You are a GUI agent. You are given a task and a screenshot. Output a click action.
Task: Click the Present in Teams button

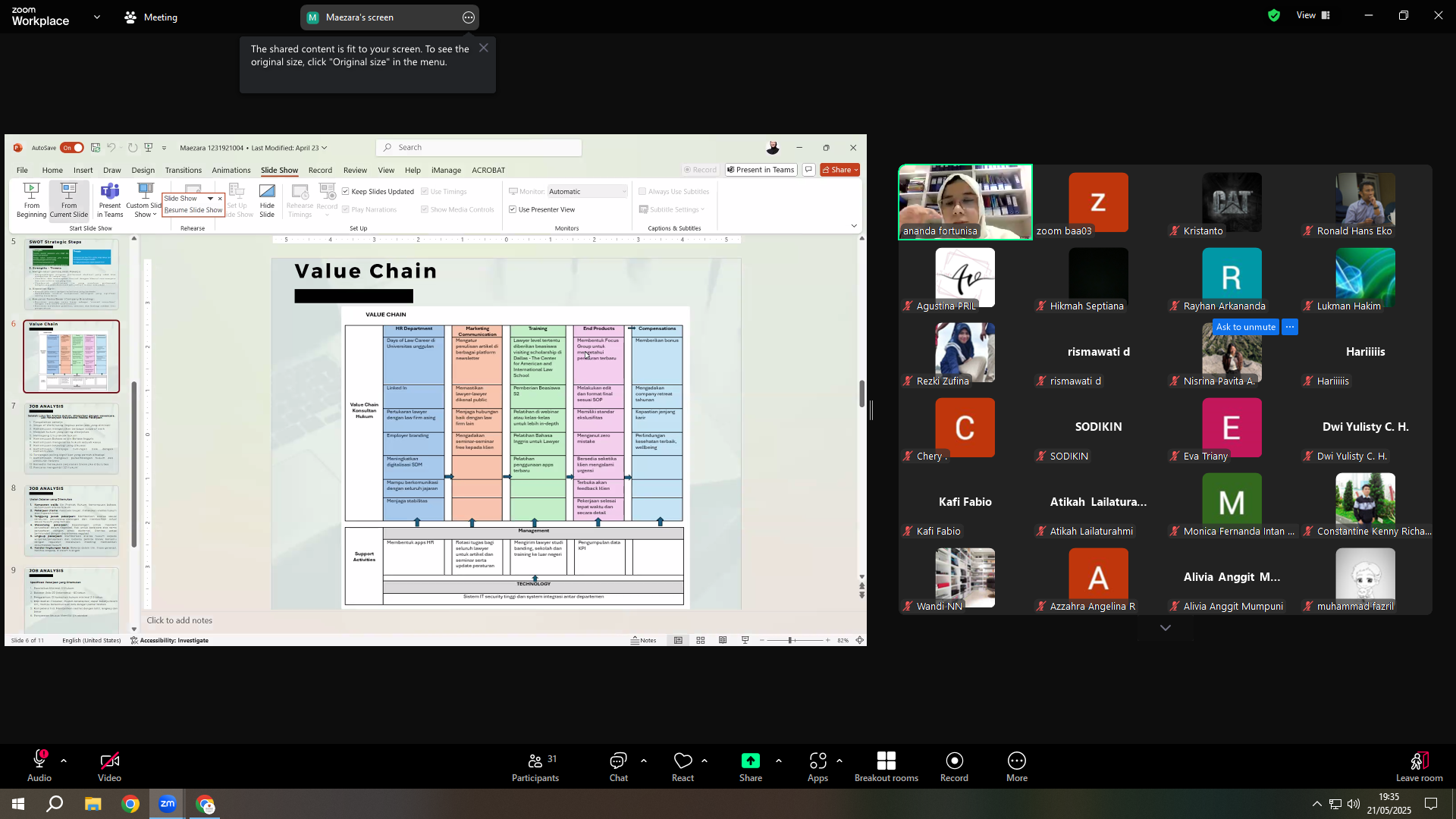tap(761, 170)
